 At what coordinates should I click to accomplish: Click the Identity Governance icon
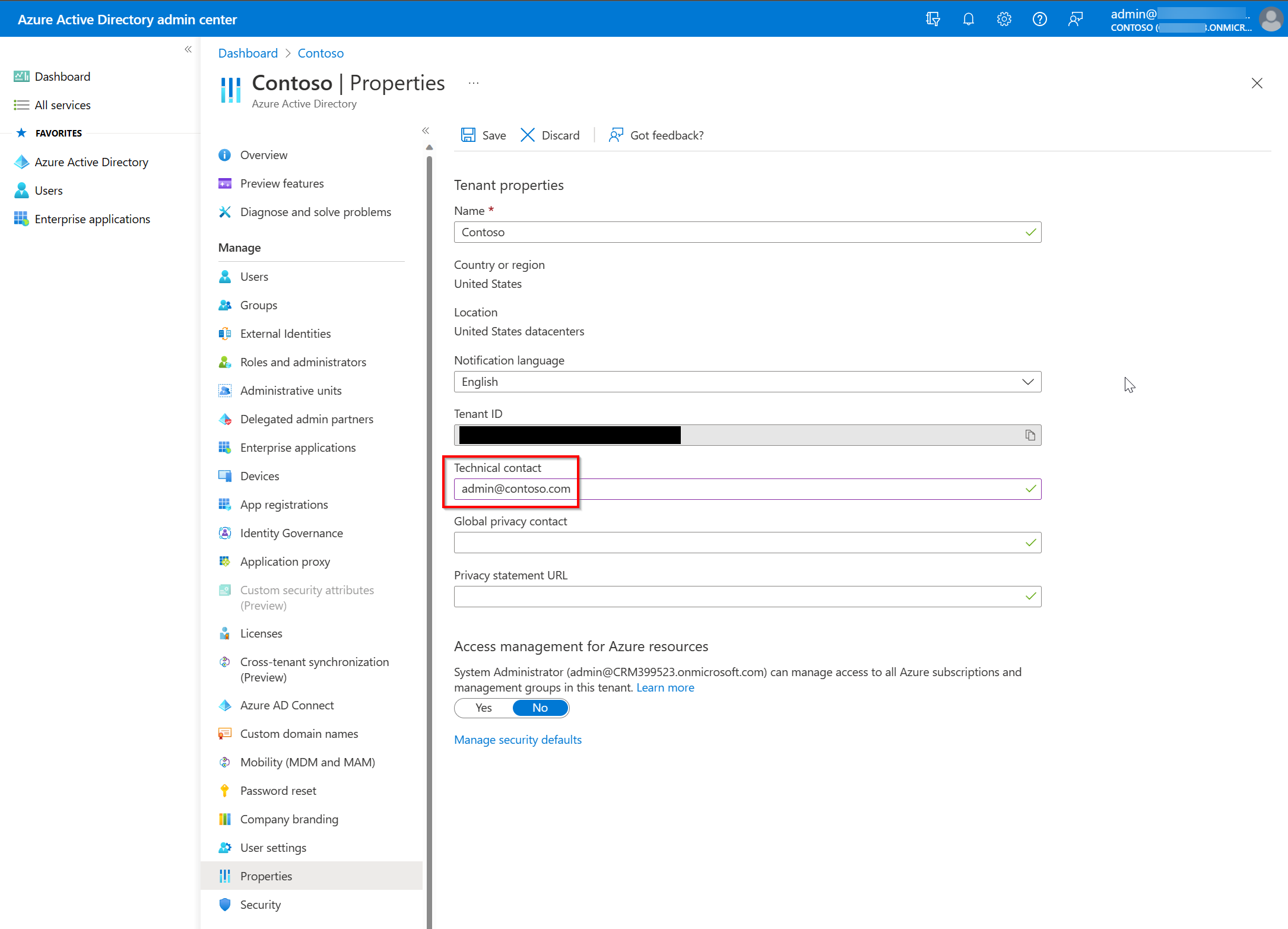tap(225, 532)
